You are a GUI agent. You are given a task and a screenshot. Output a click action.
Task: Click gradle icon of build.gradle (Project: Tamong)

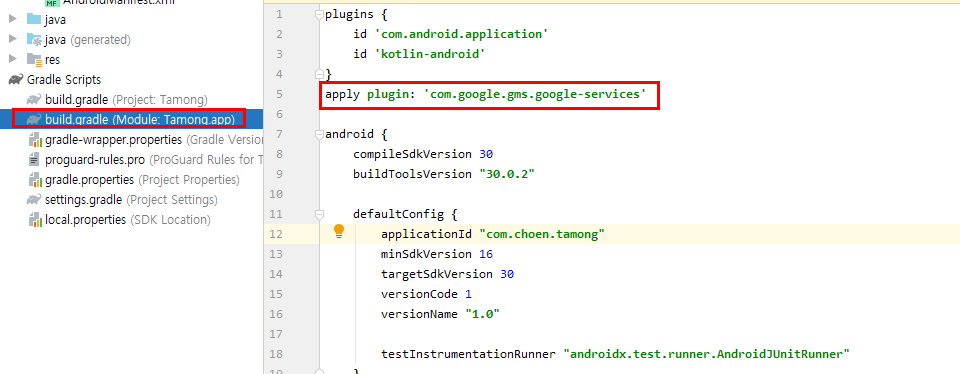(x=34, y=100)
